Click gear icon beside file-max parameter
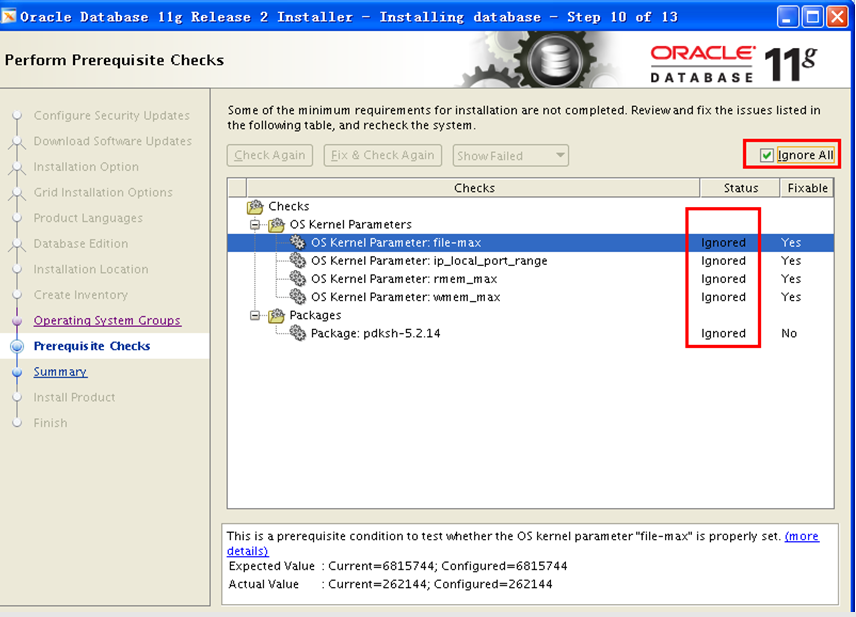856x617 pixels. (x=298, y=242)
